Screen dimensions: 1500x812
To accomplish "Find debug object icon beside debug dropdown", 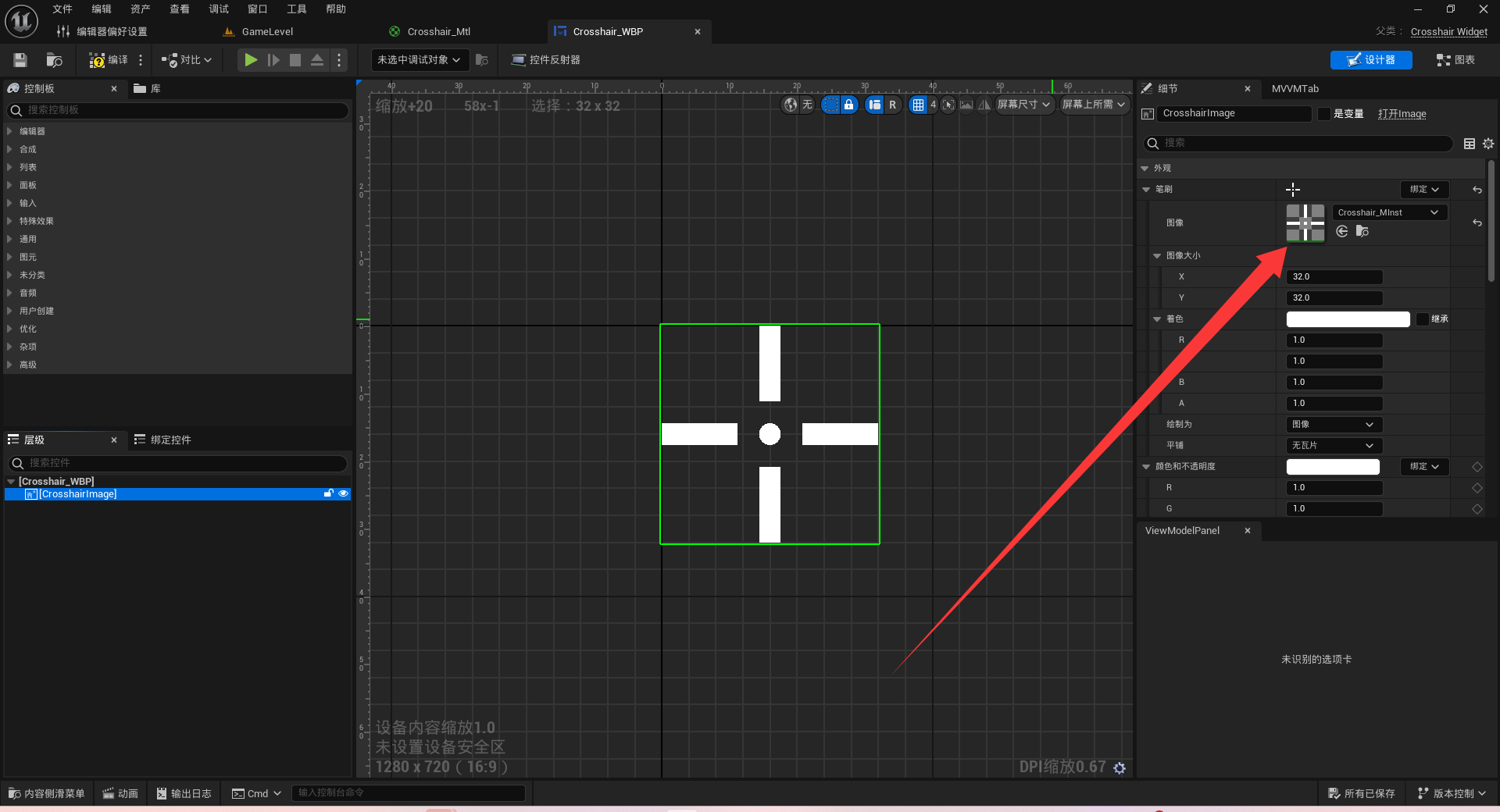I will pyautogui.click(x=482, y=60).
